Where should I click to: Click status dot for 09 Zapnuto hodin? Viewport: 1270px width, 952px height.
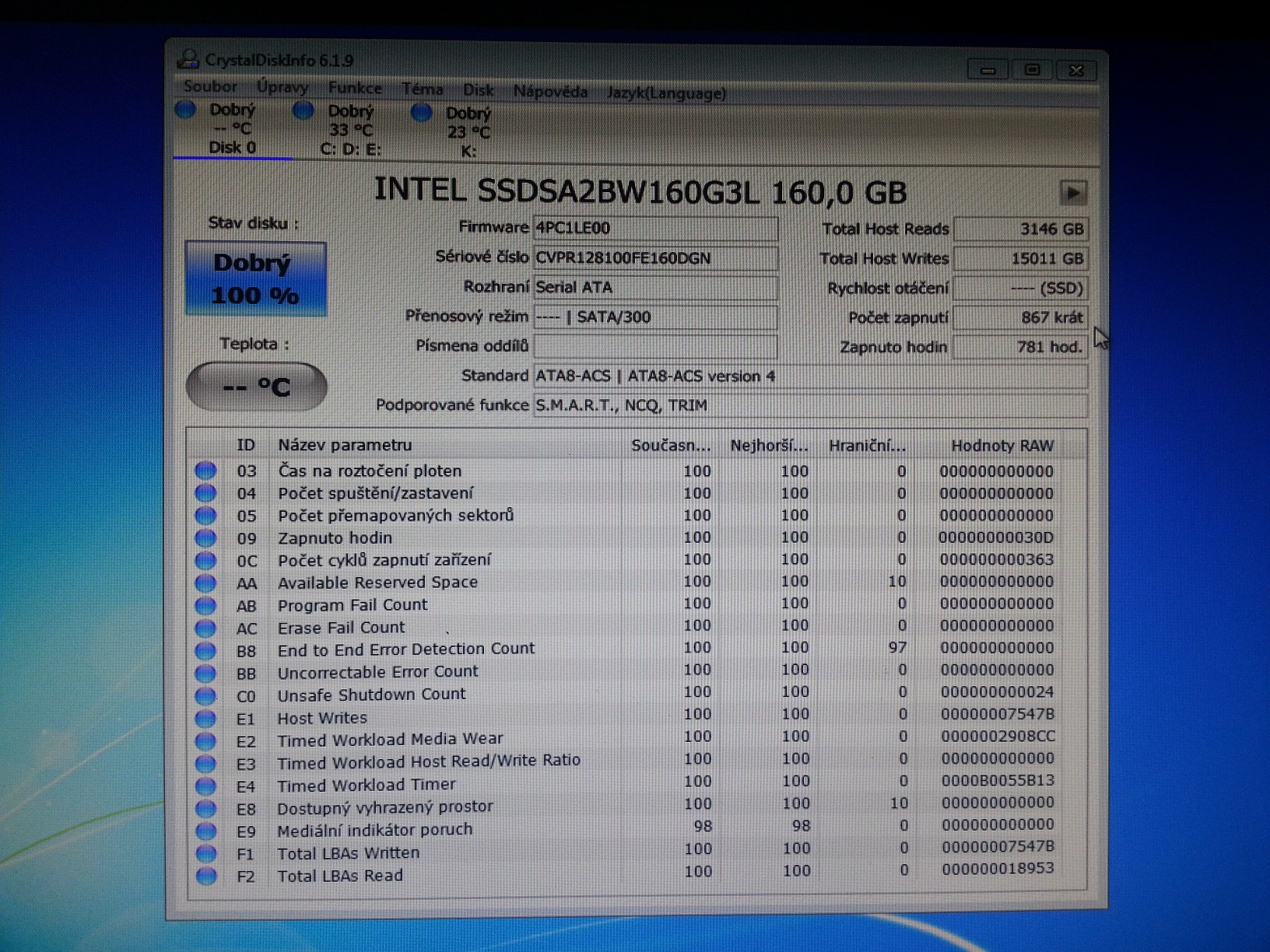point(205,538)
